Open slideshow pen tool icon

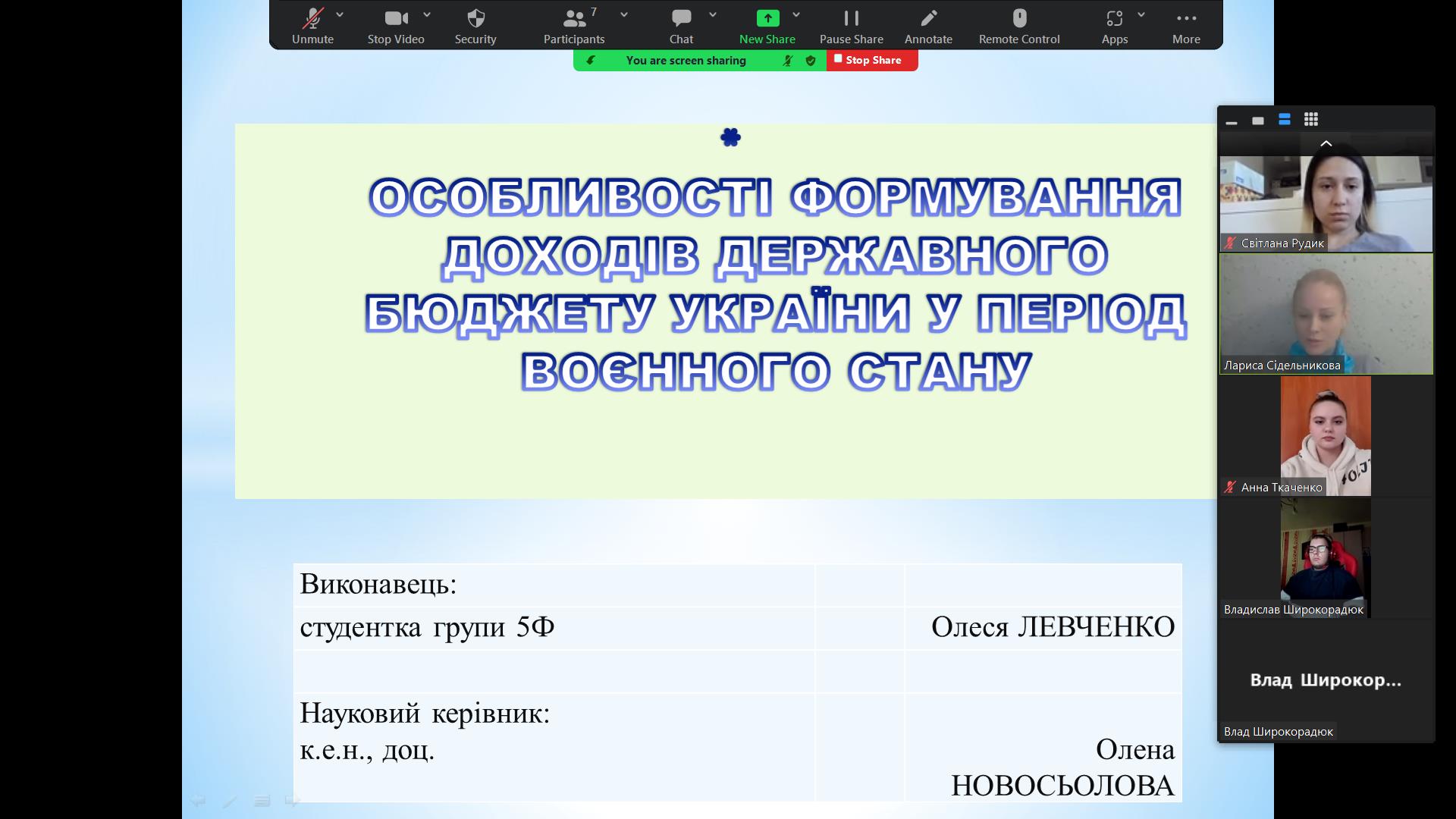pos(230,800)
